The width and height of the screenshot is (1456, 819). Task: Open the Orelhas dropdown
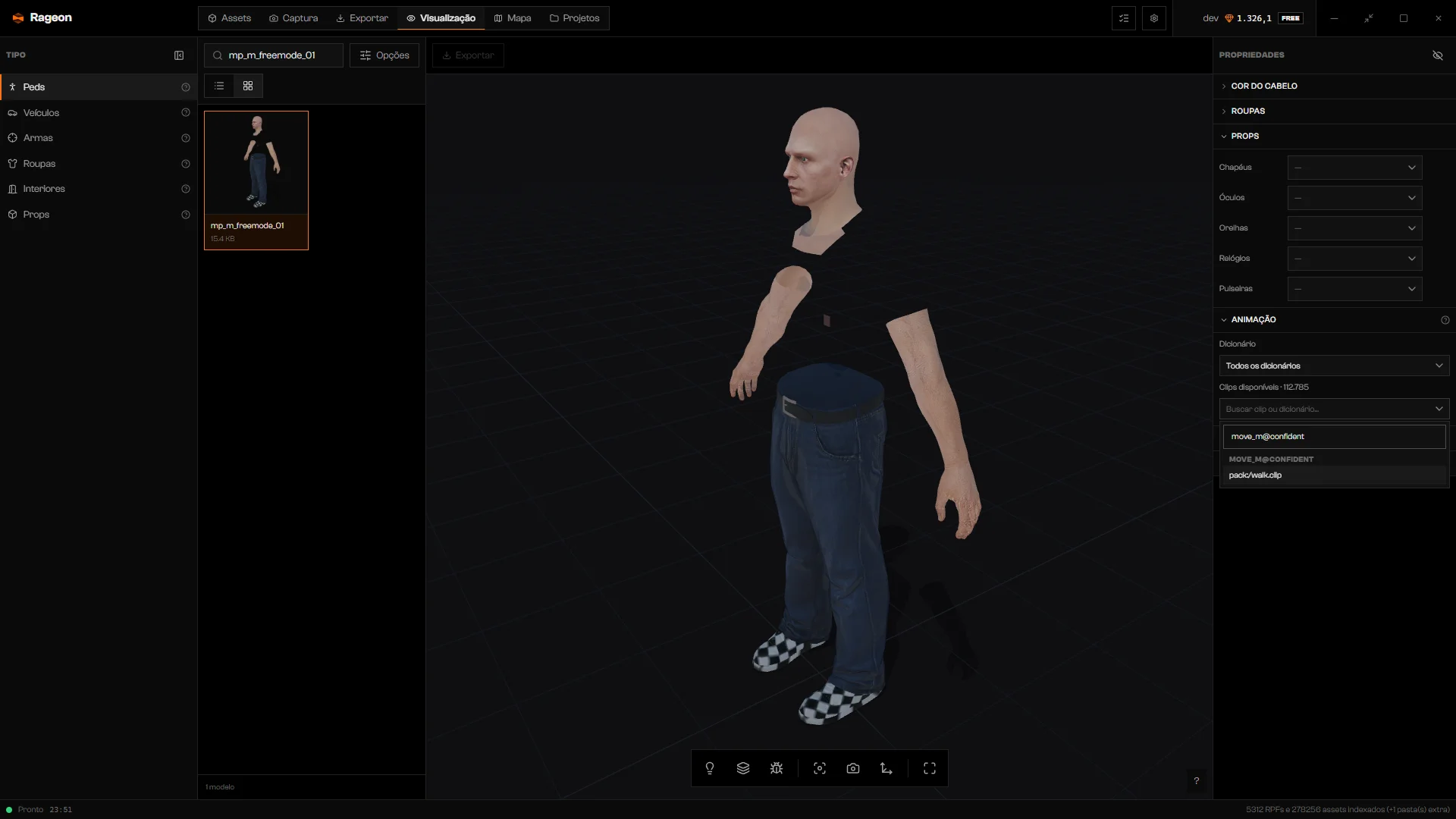click(1354, 228)
